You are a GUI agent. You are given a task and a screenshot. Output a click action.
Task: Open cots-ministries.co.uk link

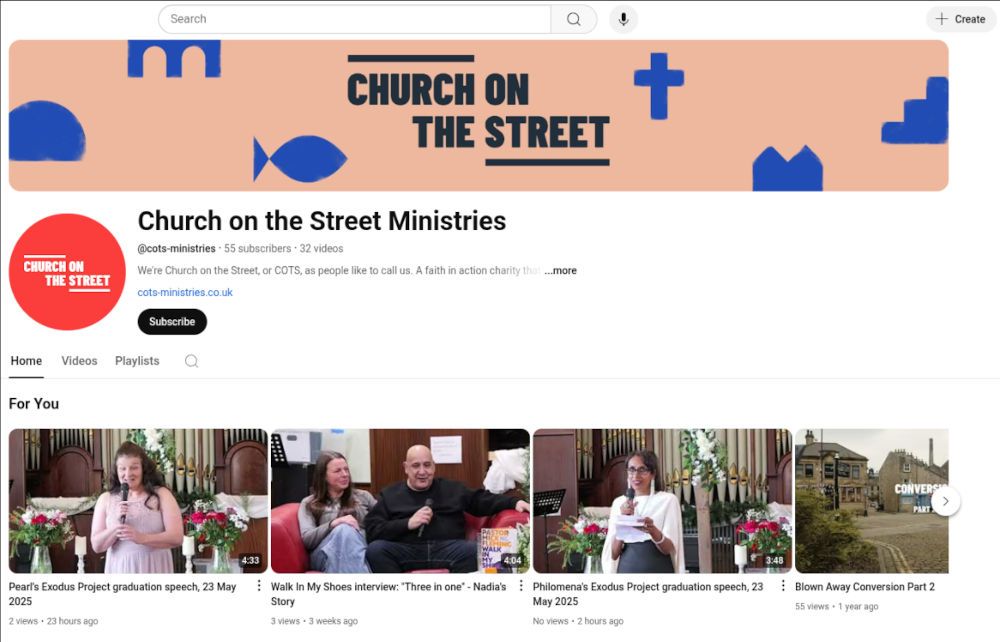click(185, 292)
